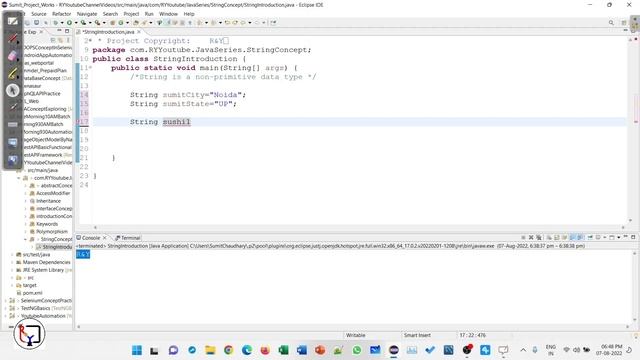Switch to the Terminal tab
The image size is (640, 360).
128,238
